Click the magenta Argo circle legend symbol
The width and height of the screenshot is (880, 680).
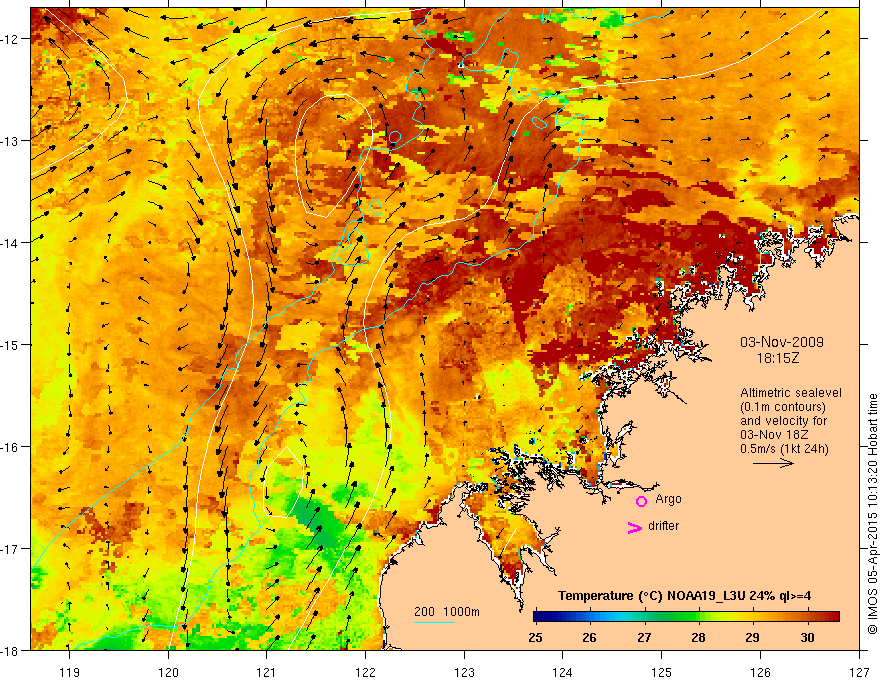click(x=641, y=501)
